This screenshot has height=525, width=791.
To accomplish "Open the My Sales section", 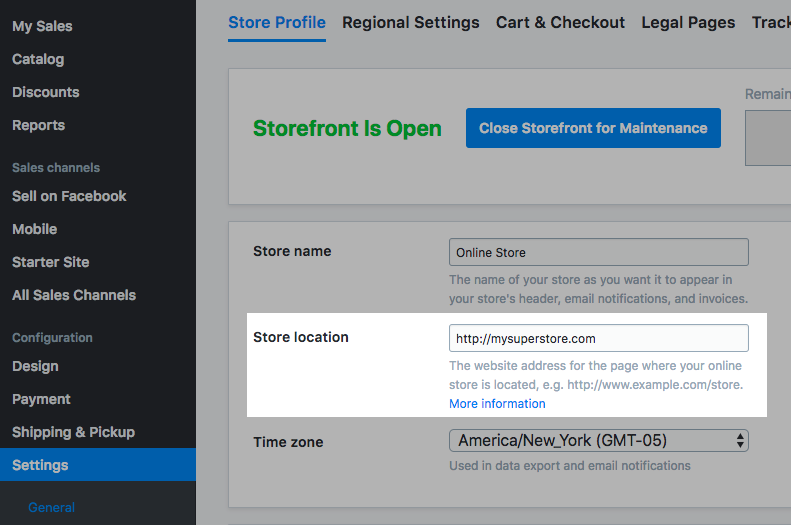I will [42, 26].
